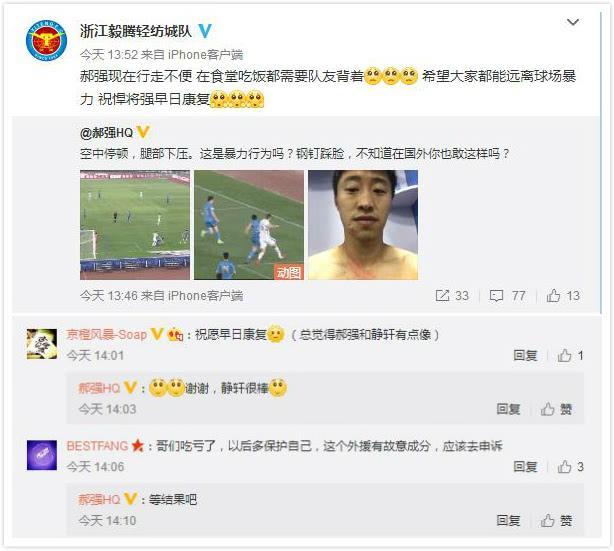This screenshot has width=614, height=551.
Task: Open the purple BESTFANG avatar
Action: click(x=42, y=455)
